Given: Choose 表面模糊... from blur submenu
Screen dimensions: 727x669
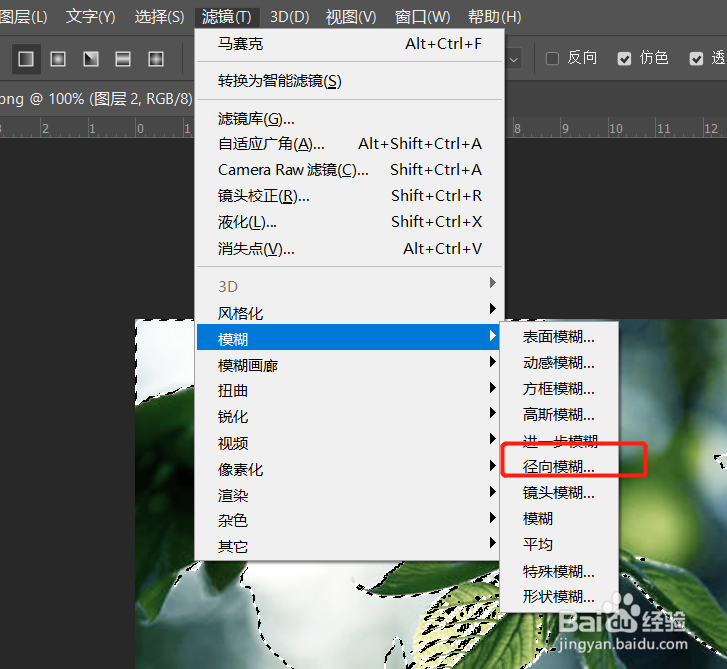Looking at the screenshot, I should (x=559, y=337).
